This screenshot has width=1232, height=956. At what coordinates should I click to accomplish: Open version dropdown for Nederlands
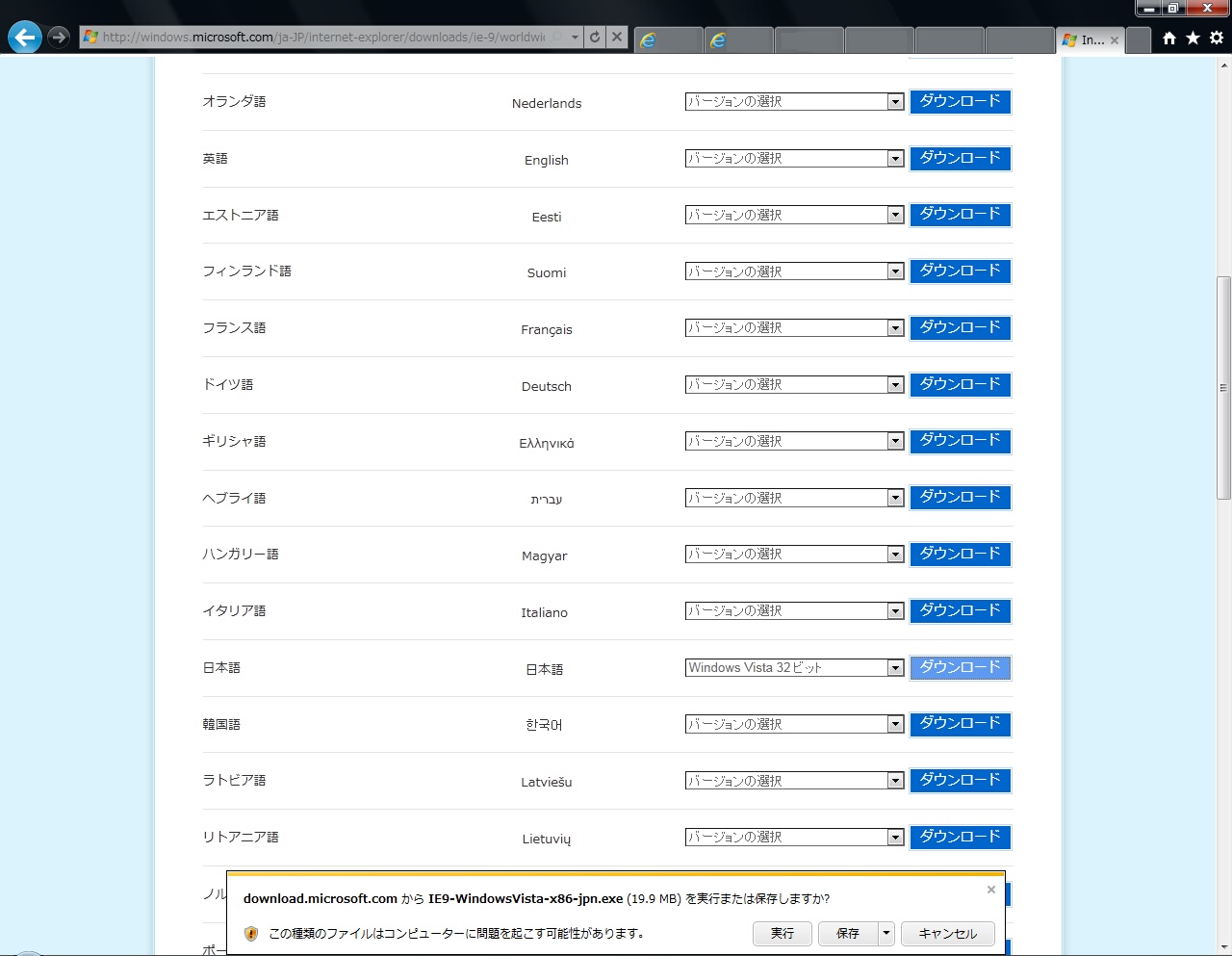tap(795, 102)
